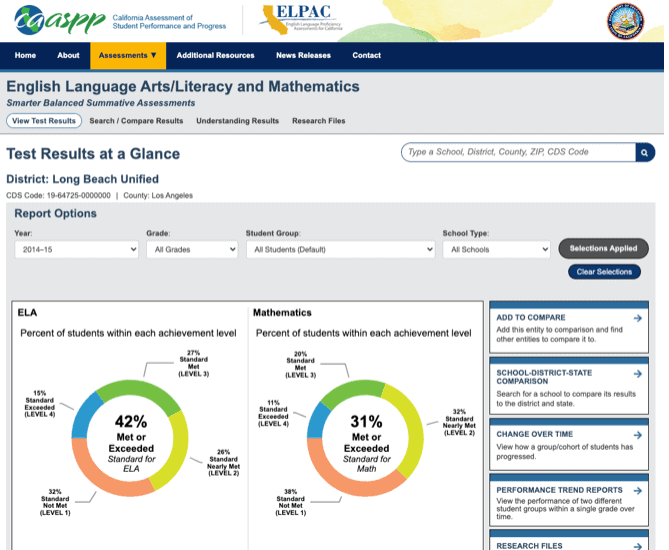Click the Performance Trend Reports arrow icon

coord(637,490)
